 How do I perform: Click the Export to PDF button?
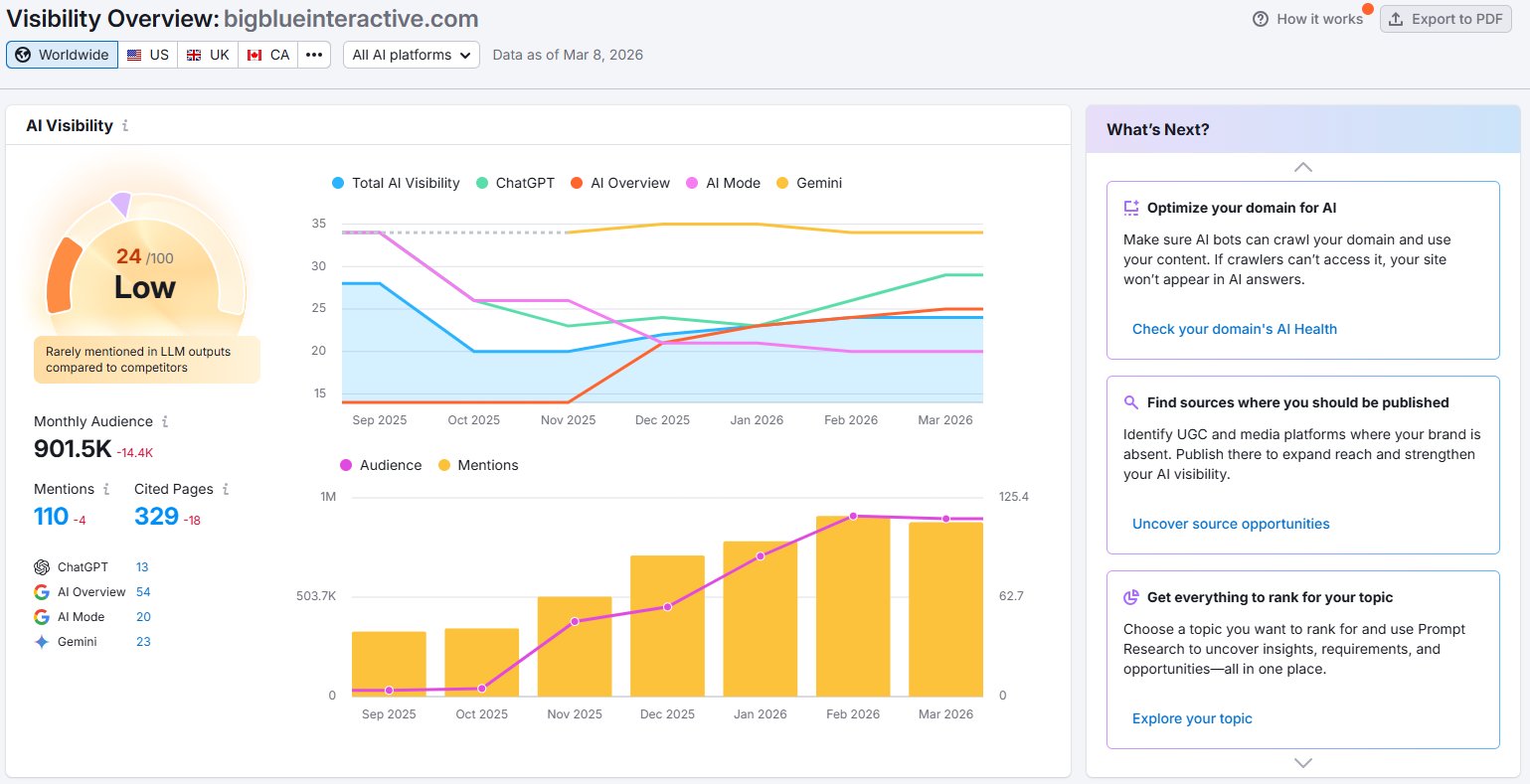(x=1445, y=19)
